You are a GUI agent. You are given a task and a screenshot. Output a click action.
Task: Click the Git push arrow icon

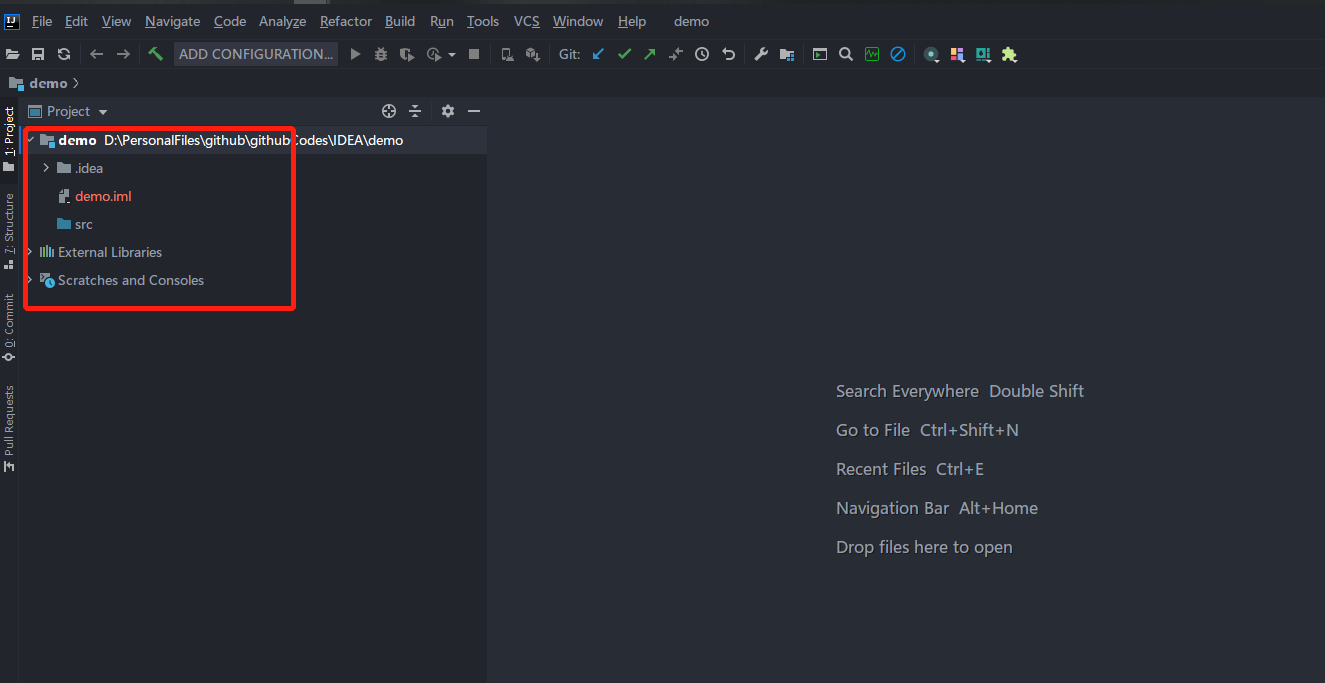click(650, 54)
